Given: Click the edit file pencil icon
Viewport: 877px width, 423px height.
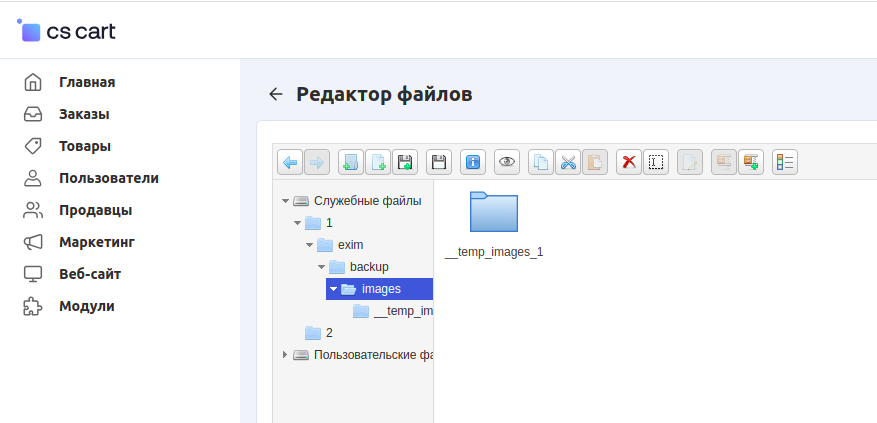Looking at the screenshot, I should [690, 163].
